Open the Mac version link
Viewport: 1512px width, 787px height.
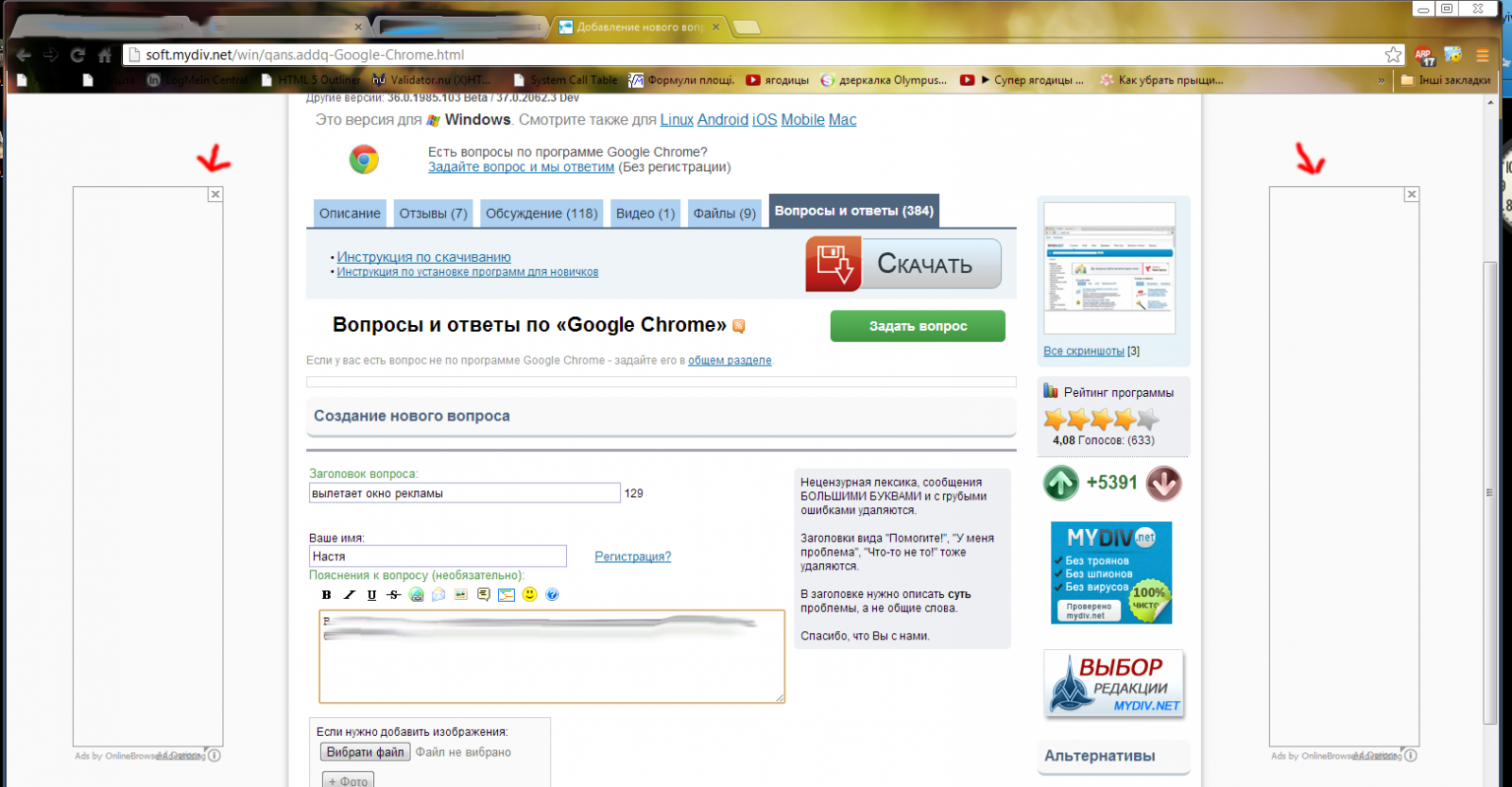pyautogui.click(x=842, y=120)
